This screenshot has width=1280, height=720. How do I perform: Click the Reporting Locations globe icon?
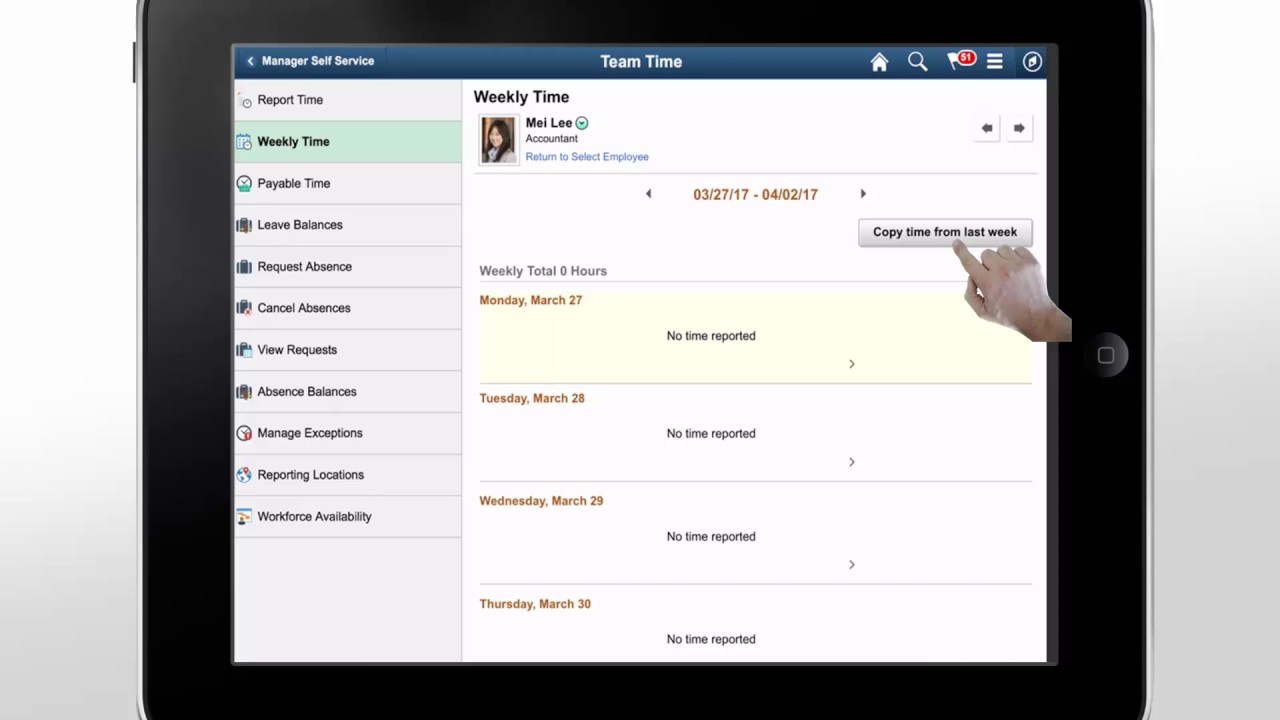coord(244,475)
